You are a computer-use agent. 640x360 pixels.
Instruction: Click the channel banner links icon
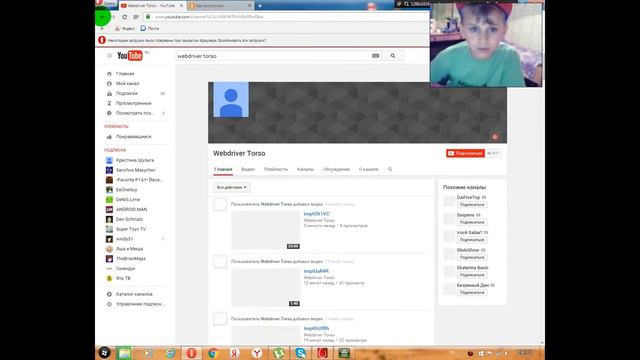click(495, 137)
